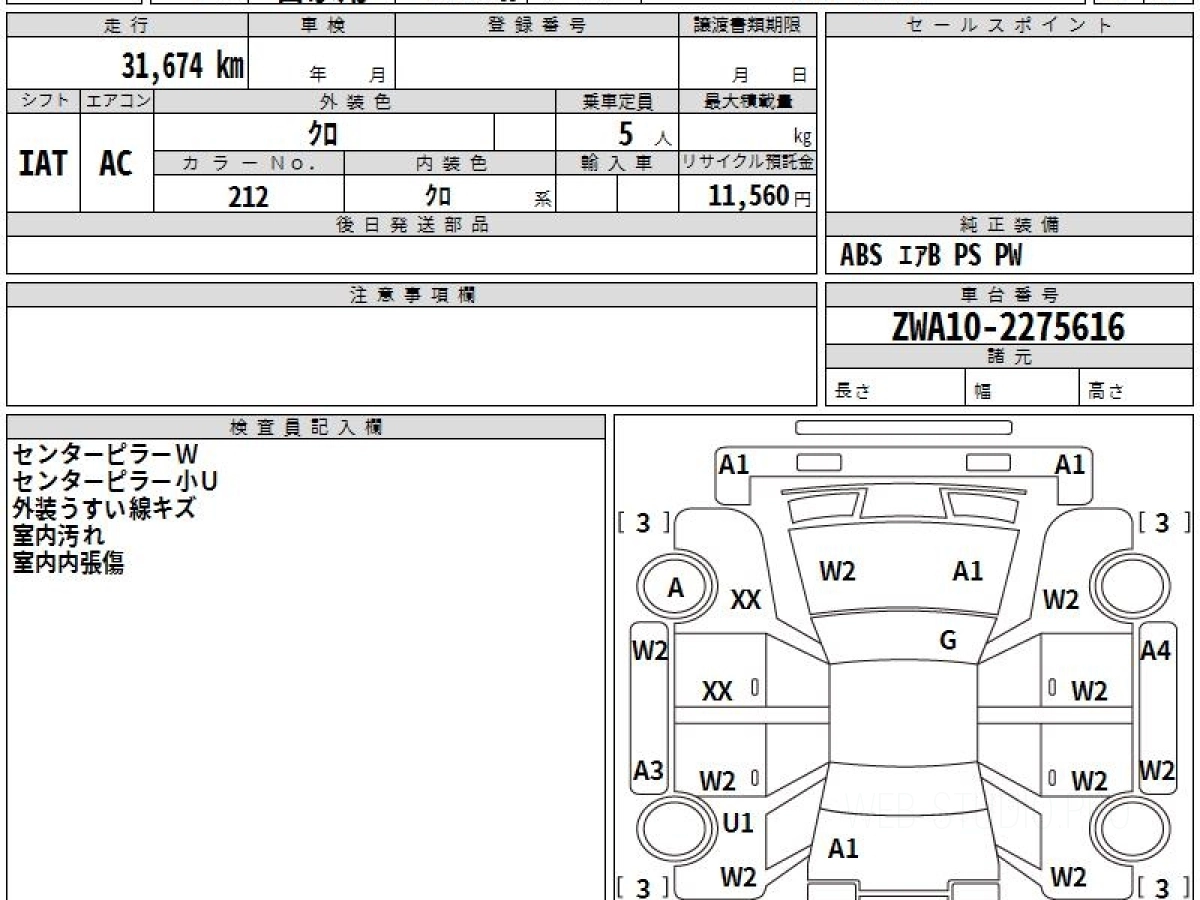This screenshot has height=900, width=1200.
Task: Click the G mark on the windshield
Action: tap(948, 641)
